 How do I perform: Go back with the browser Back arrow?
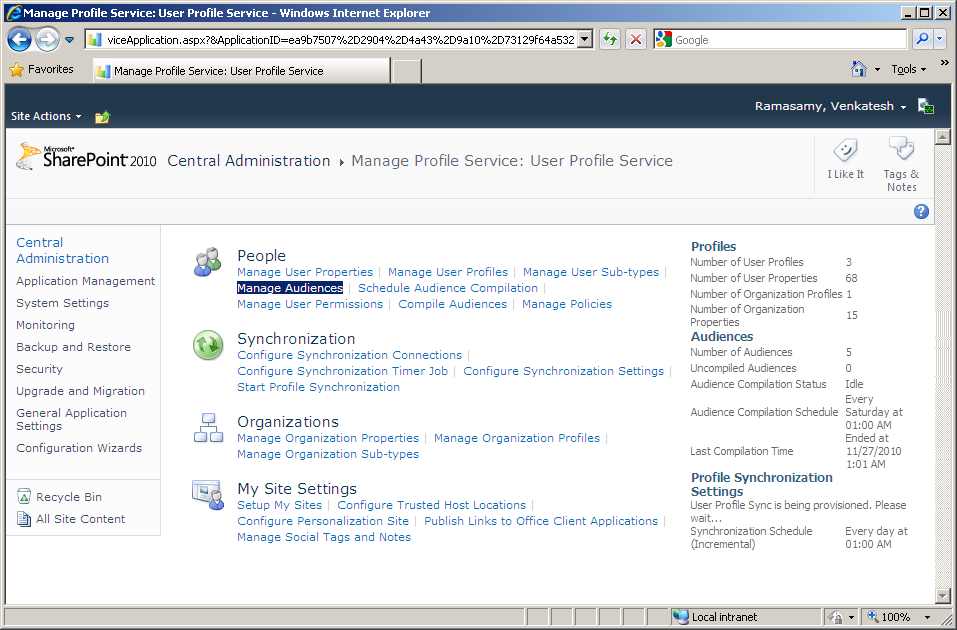19,40
